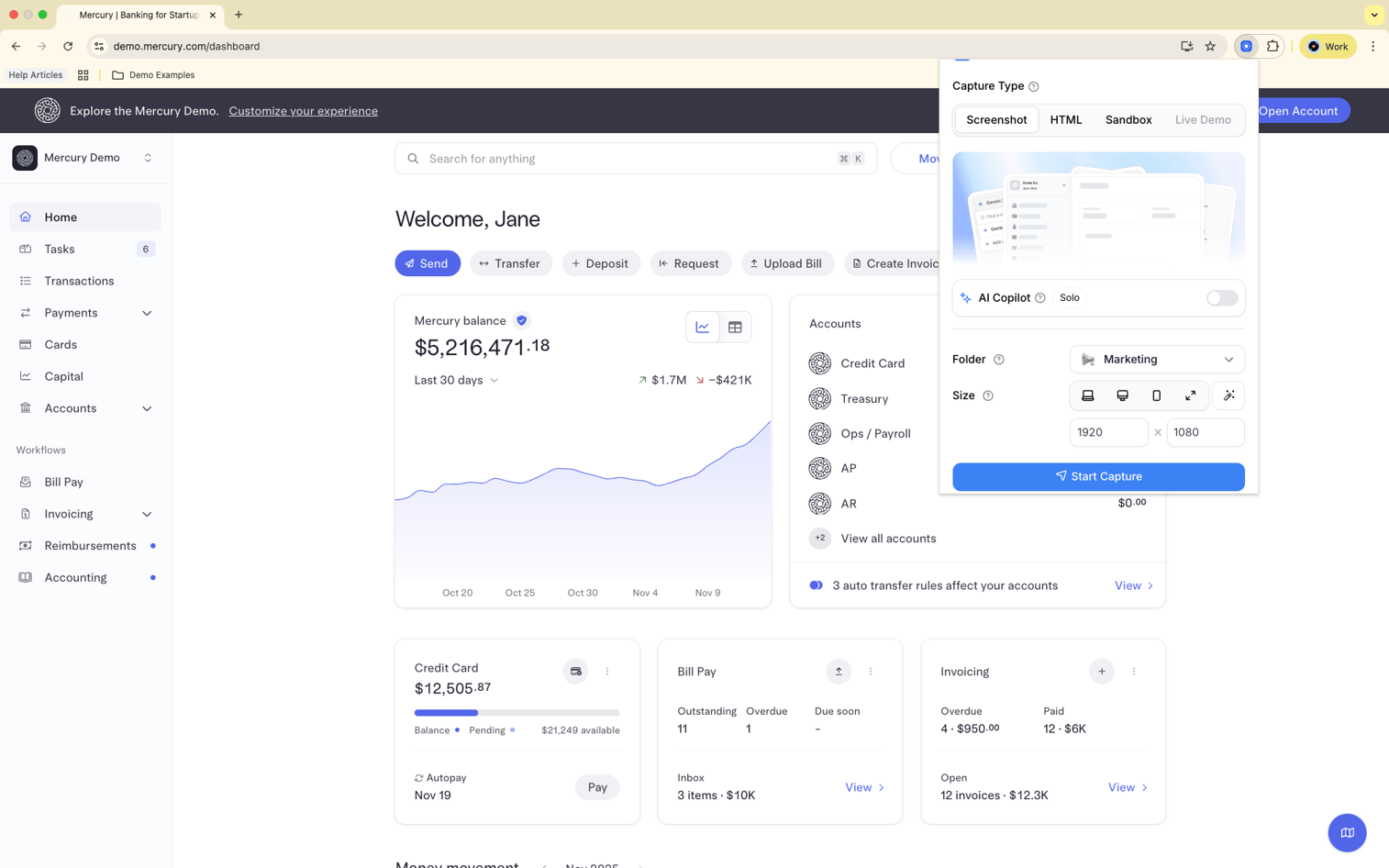Click the upload icon on the Bill Pay widget
Screen dimensions: 1389x868
[839, 672]
